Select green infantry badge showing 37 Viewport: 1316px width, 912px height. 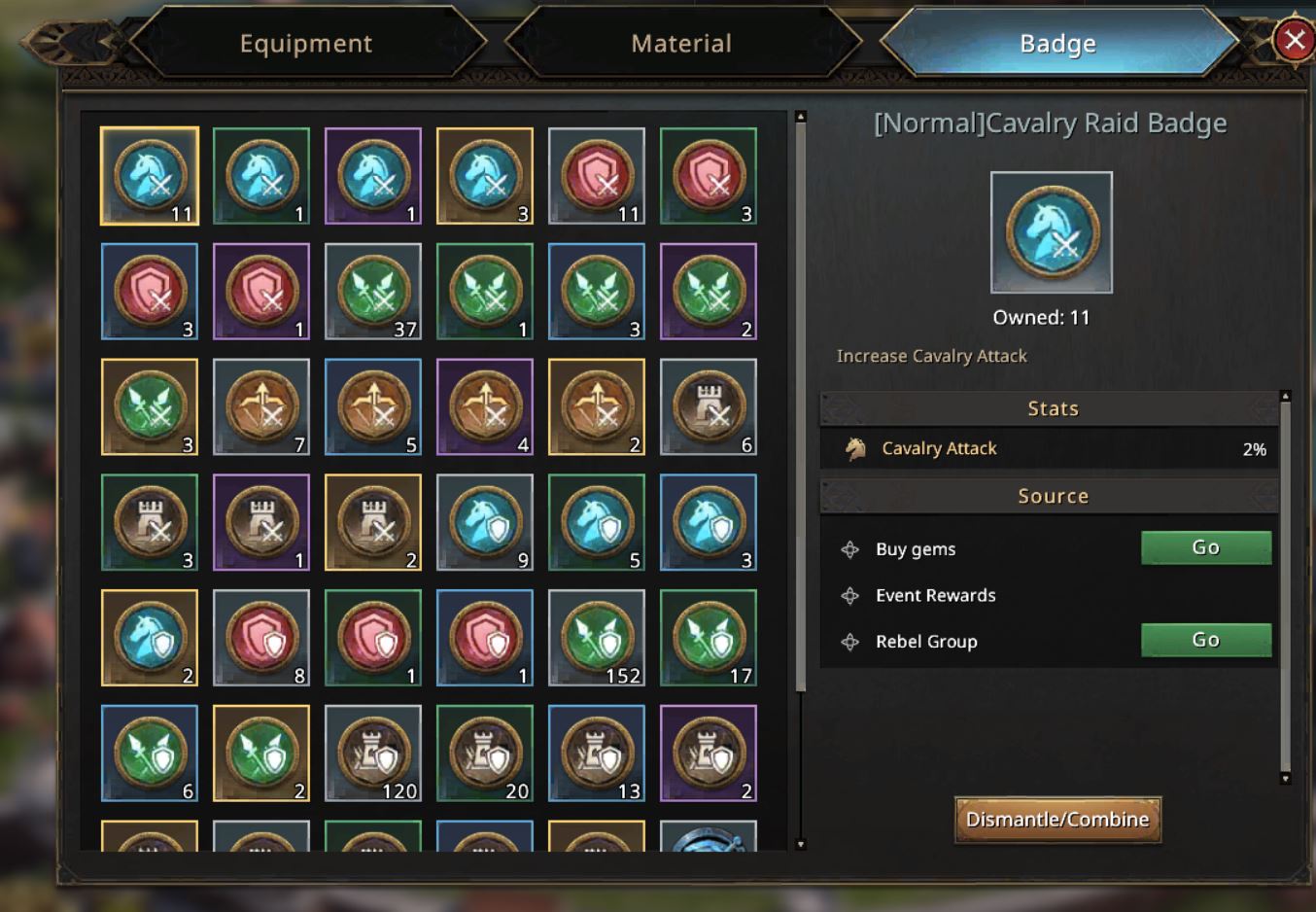(x=373, y=292)
